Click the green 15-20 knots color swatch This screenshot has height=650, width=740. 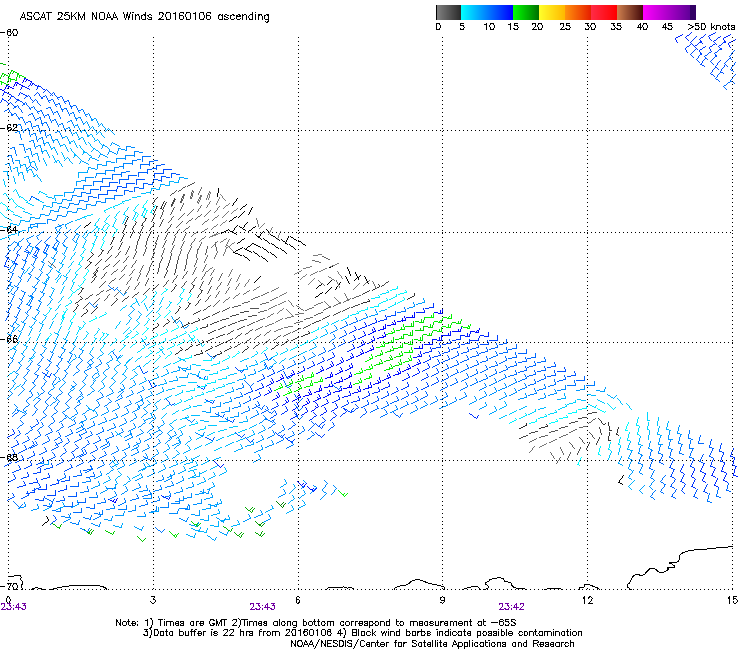click(526, 12)
